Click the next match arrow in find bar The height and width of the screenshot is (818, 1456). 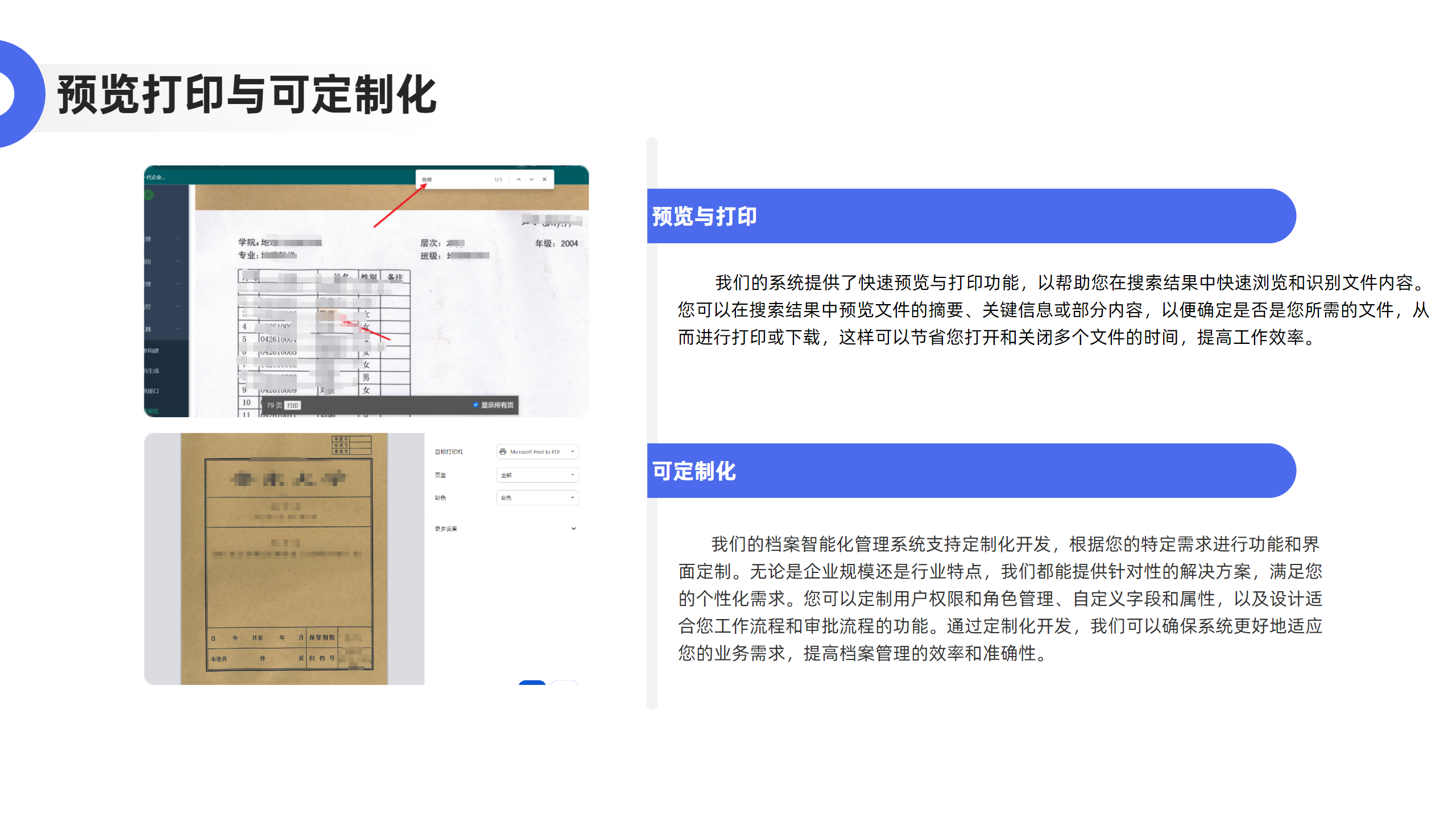[531, 179]
